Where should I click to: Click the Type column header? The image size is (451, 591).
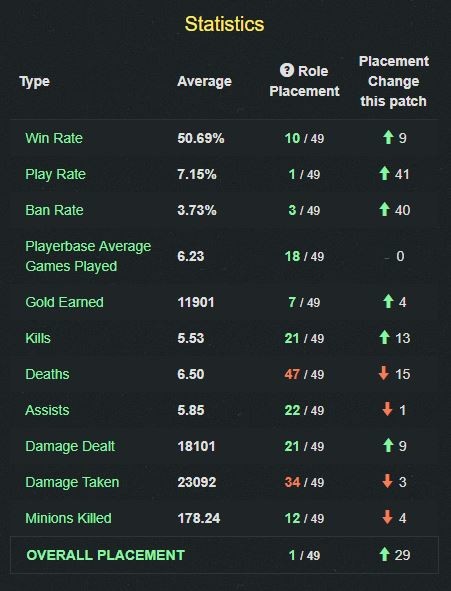pos(35,81)
